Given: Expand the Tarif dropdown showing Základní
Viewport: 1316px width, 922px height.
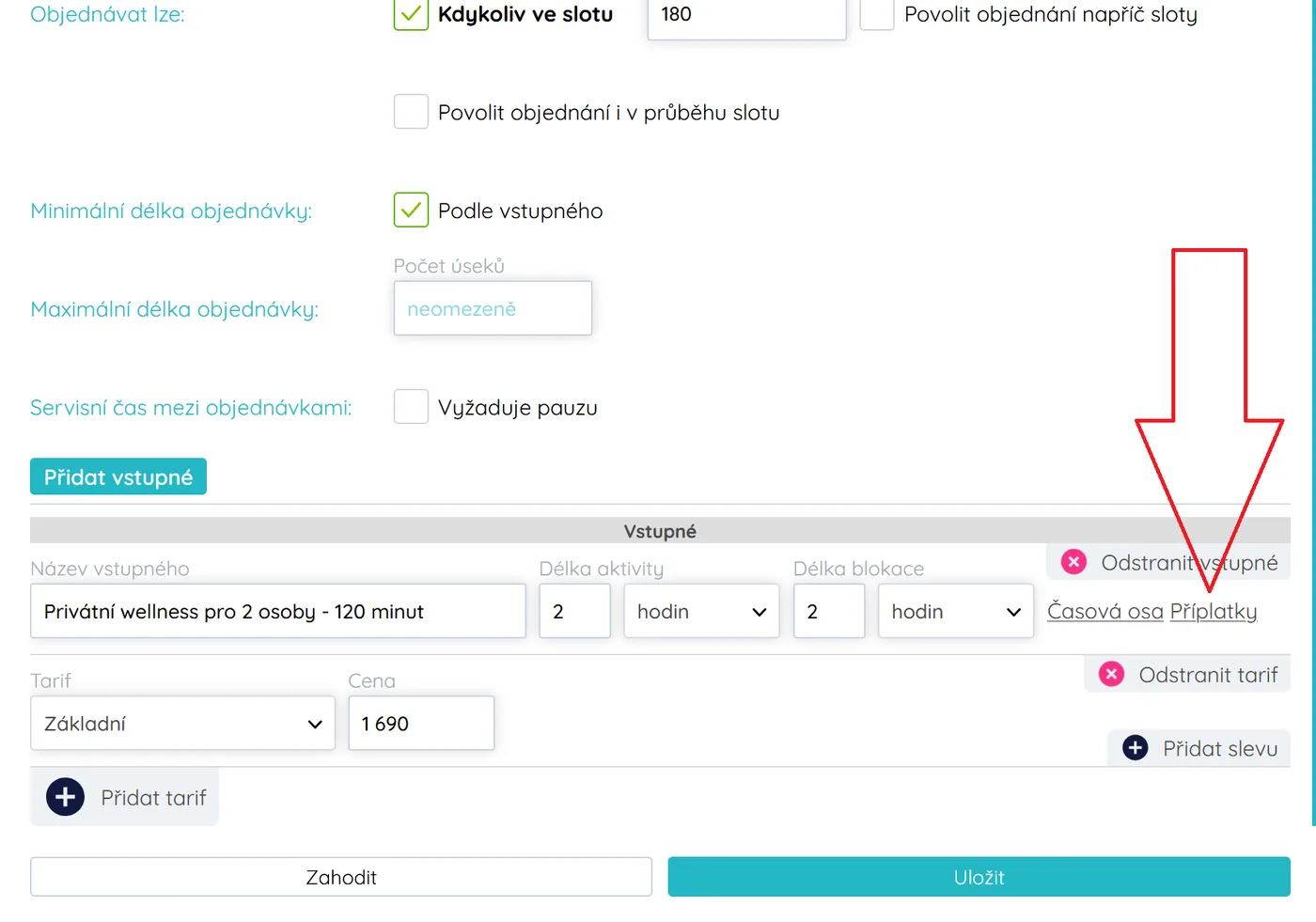Looking at the screenshot, I should click(x=182, y=723).
